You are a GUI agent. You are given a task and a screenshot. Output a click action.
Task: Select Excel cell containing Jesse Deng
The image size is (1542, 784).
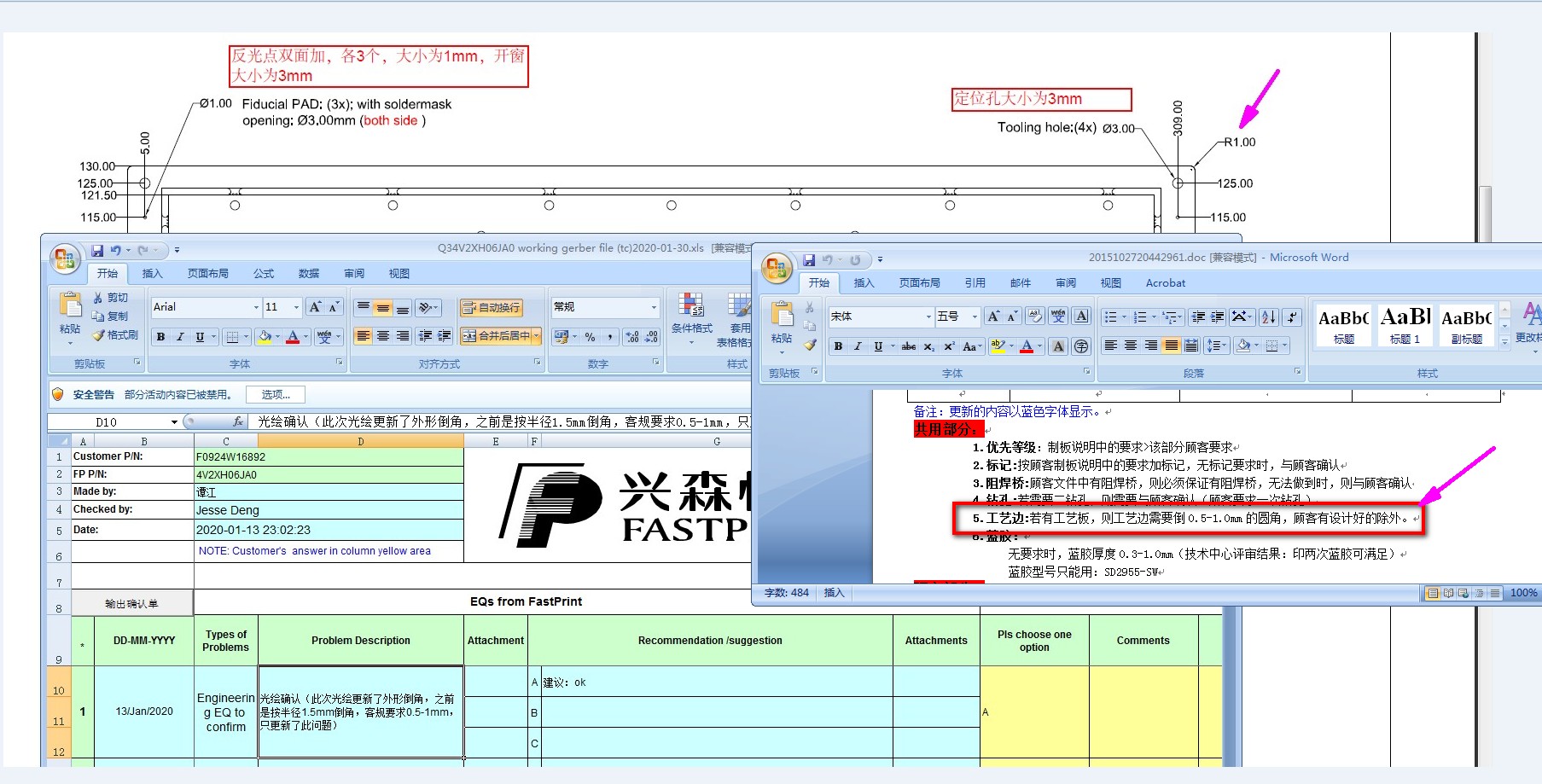click(x=329, y=510)
